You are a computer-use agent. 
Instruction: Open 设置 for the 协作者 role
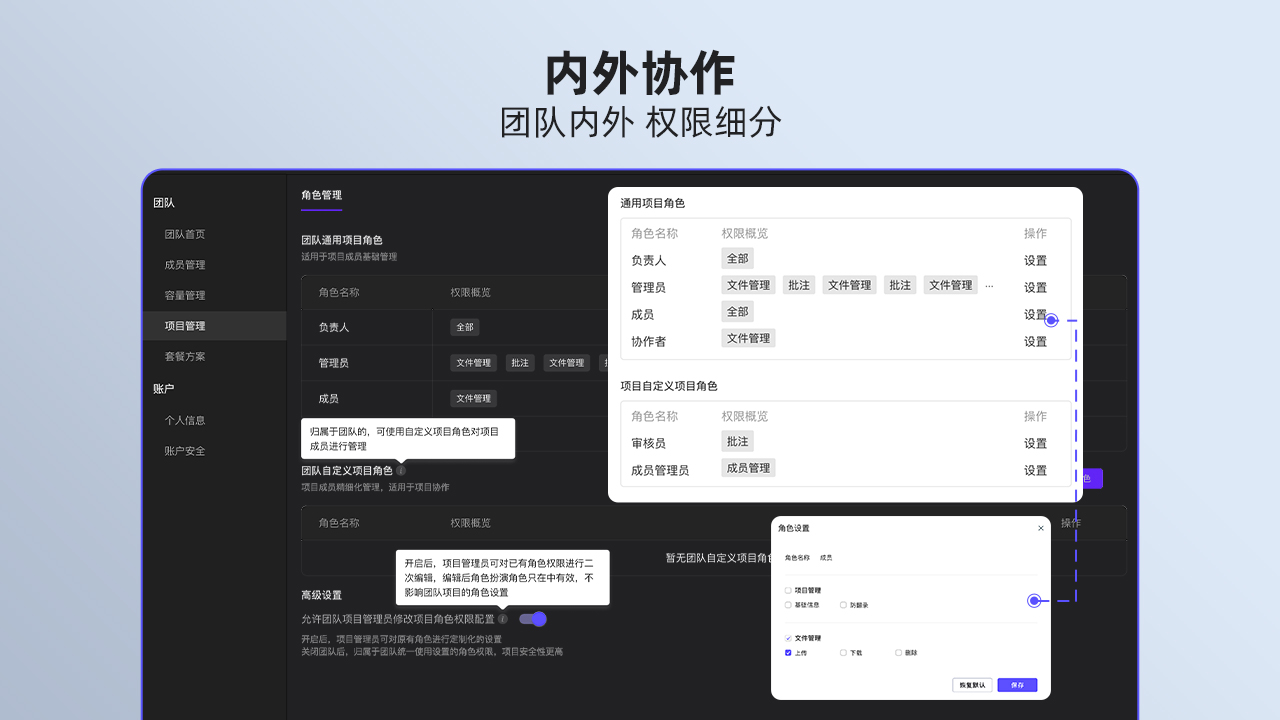pos(1036,338)
